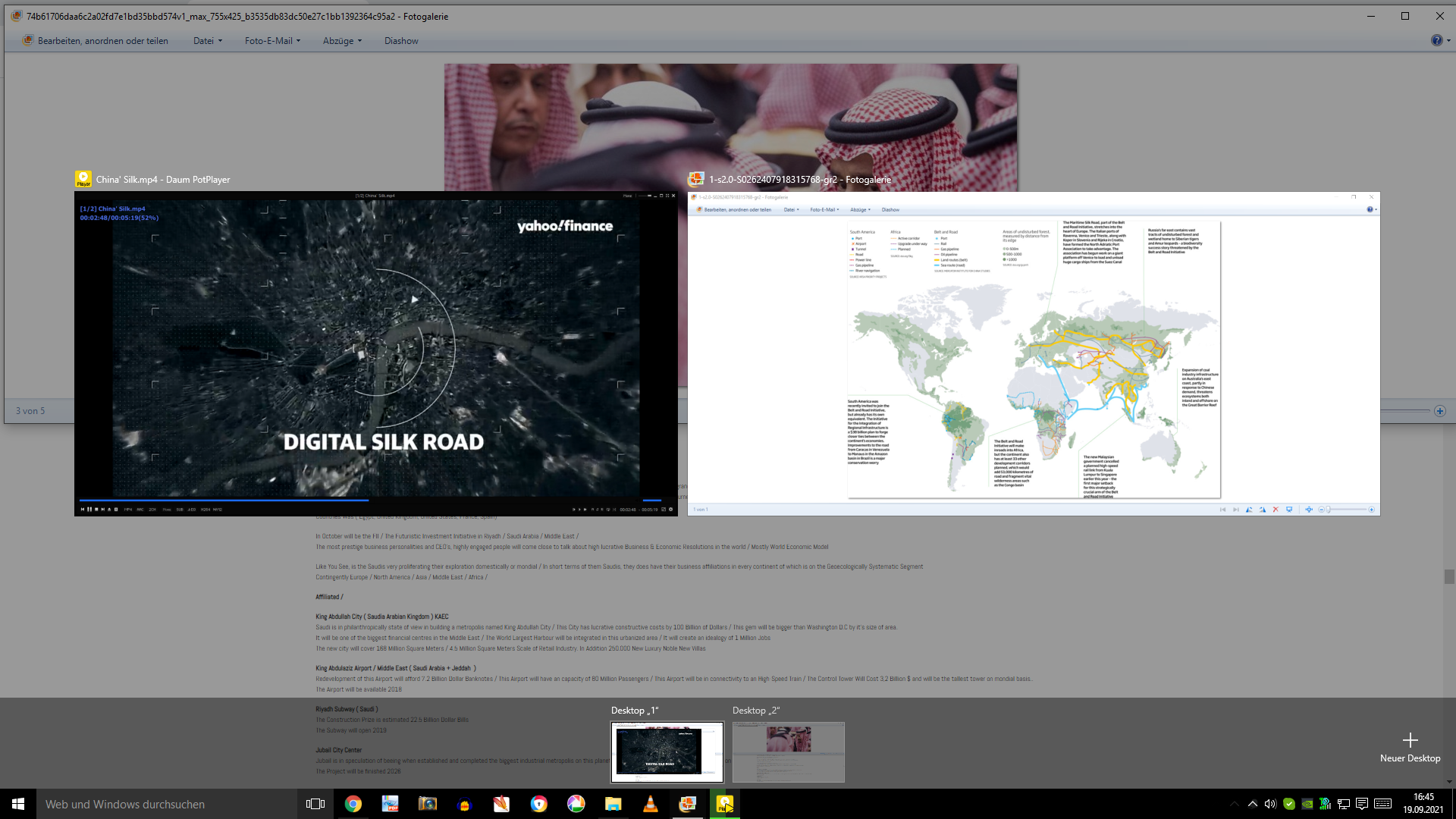Launch Avast Secure Browser from the taskbar
Screen dimensions: 1456x819
(x=538, y=804)
